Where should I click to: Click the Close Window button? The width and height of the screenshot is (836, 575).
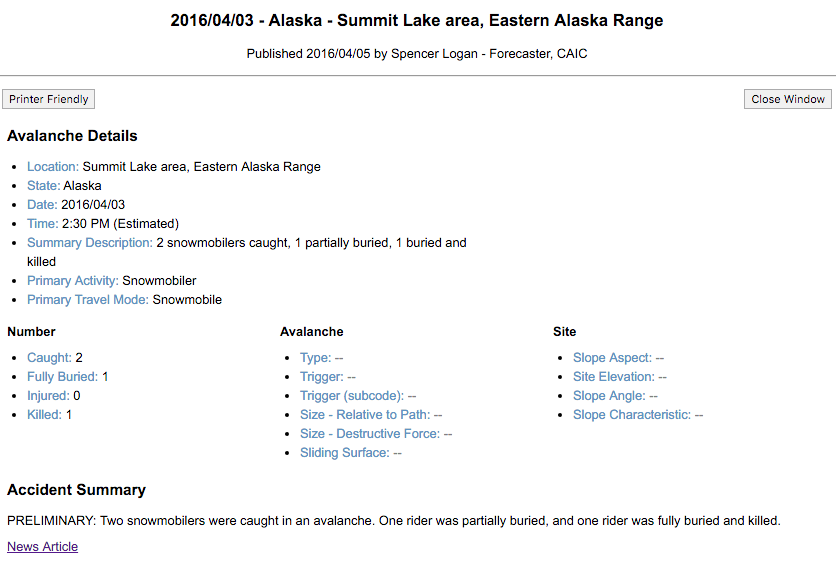coord(787,99)
